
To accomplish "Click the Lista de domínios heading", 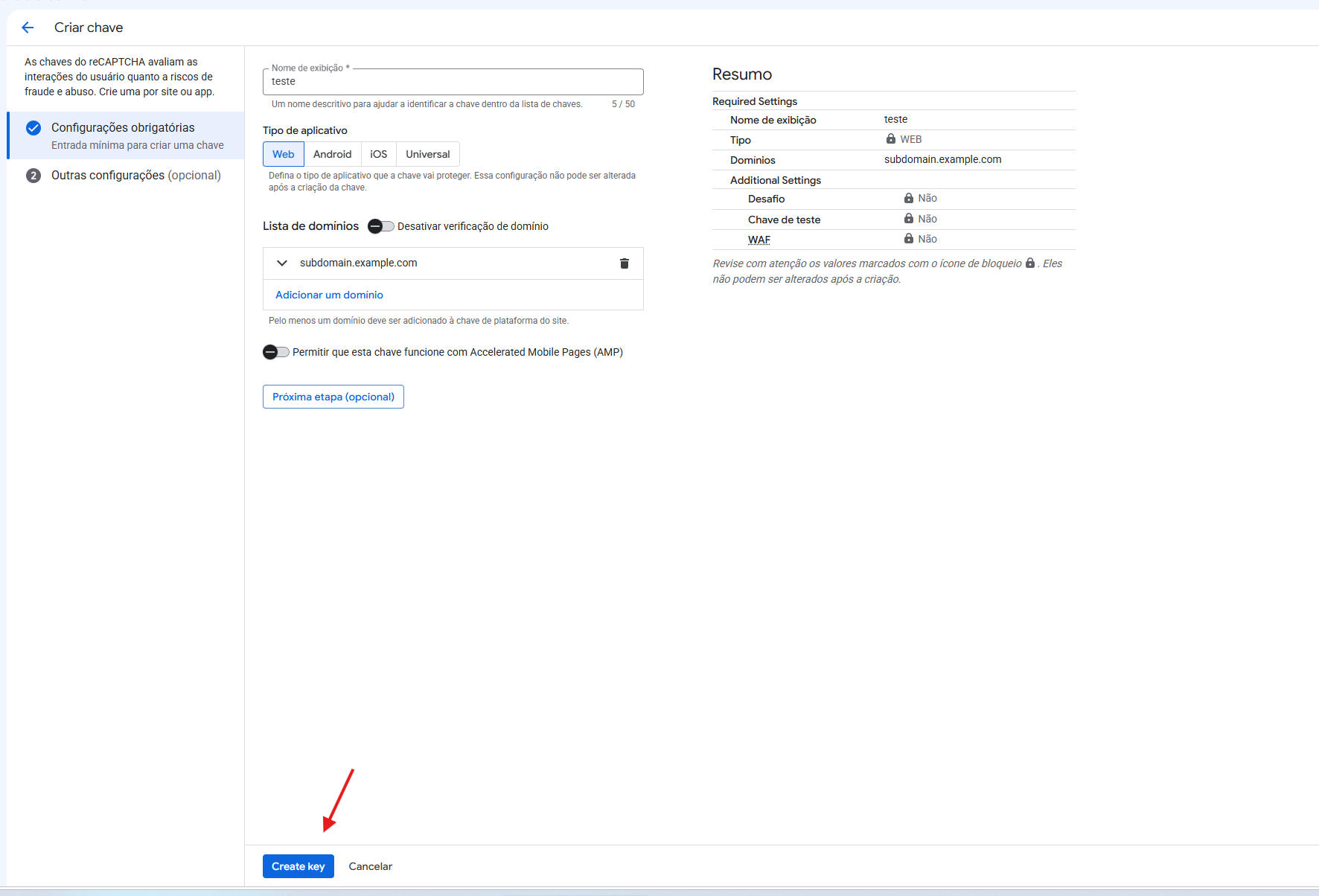I will pos(311,226).
